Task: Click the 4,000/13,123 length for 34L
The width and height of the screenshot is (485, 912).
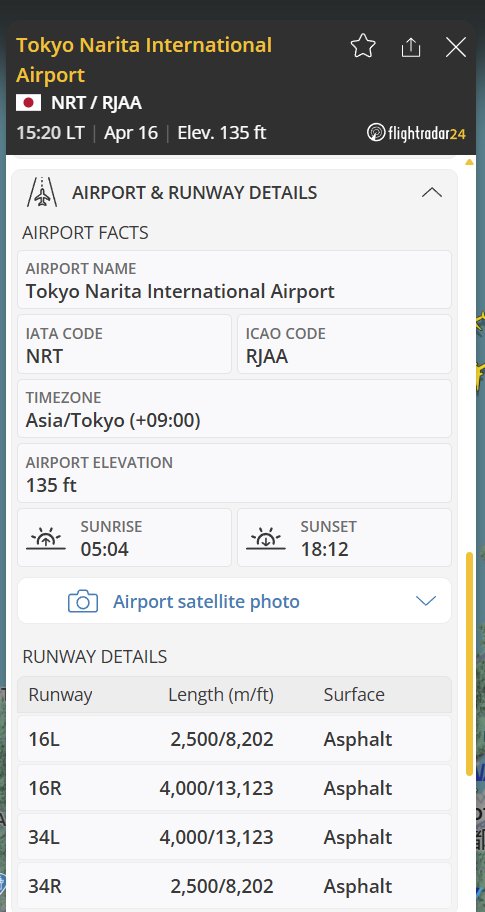Action: pos(216,837)
